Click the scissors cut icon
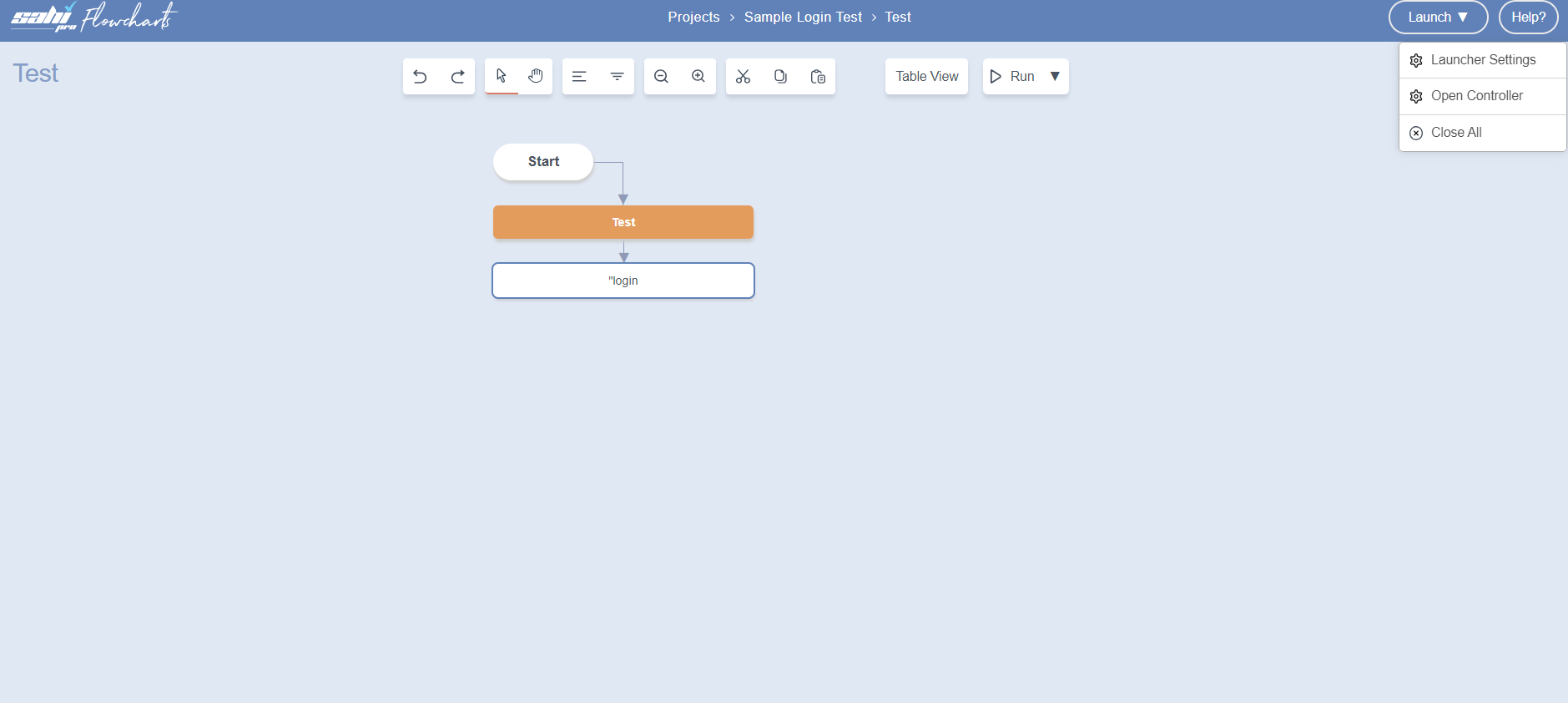Screen dimensions: 1568x703 click(743, 77)
